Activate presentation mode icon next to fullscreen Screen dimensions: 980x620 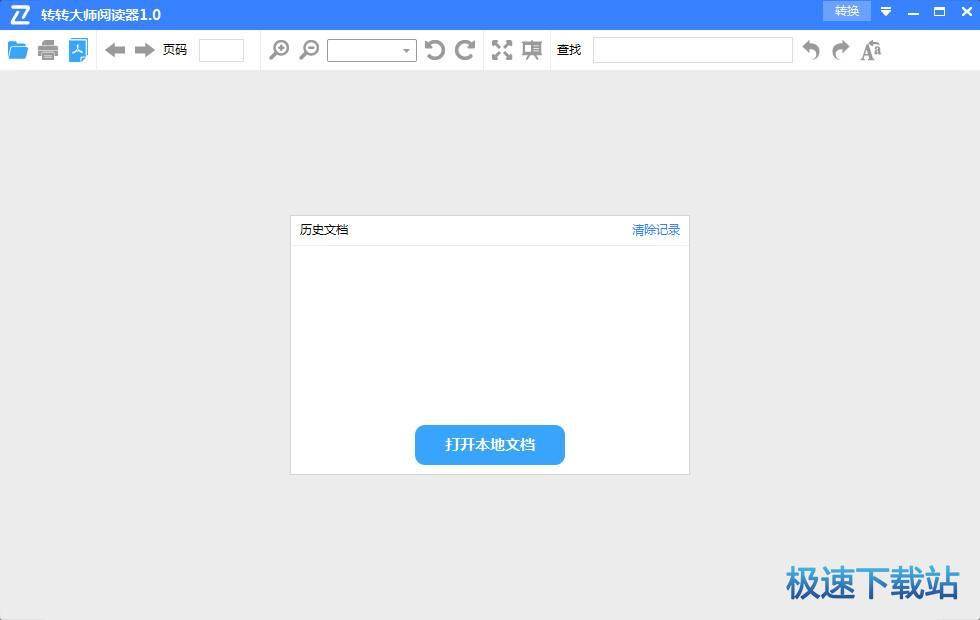click(x=531, y=49)
